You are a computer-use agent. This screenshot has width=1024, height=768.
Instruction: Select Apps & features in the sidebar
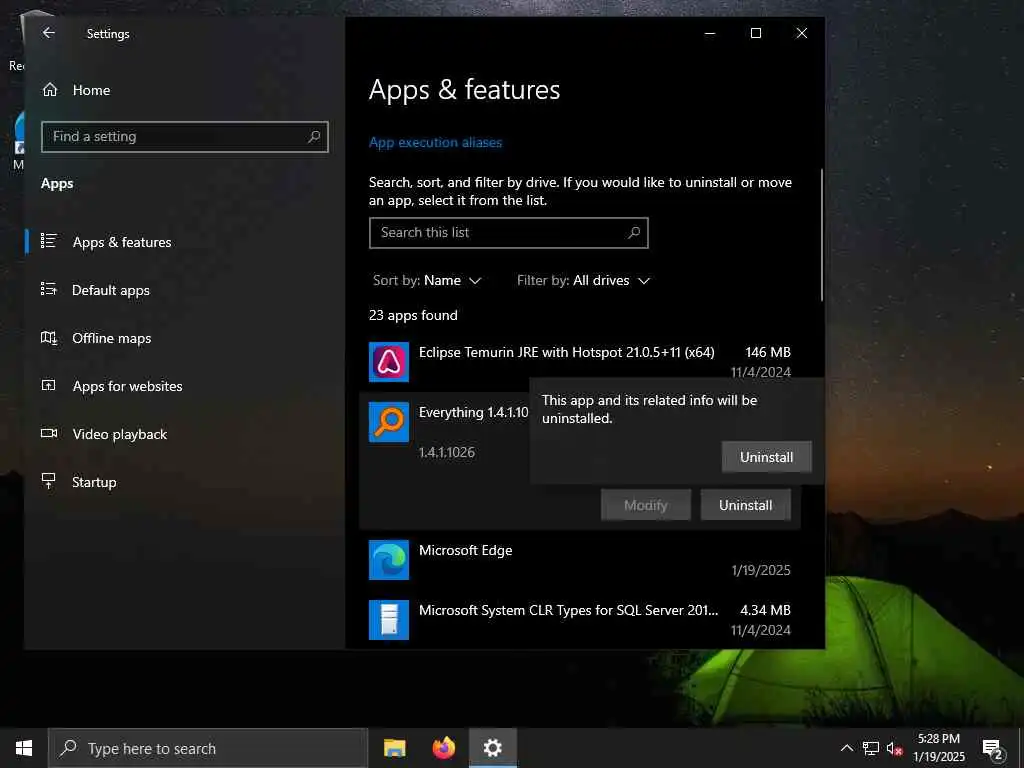(122, 242)
